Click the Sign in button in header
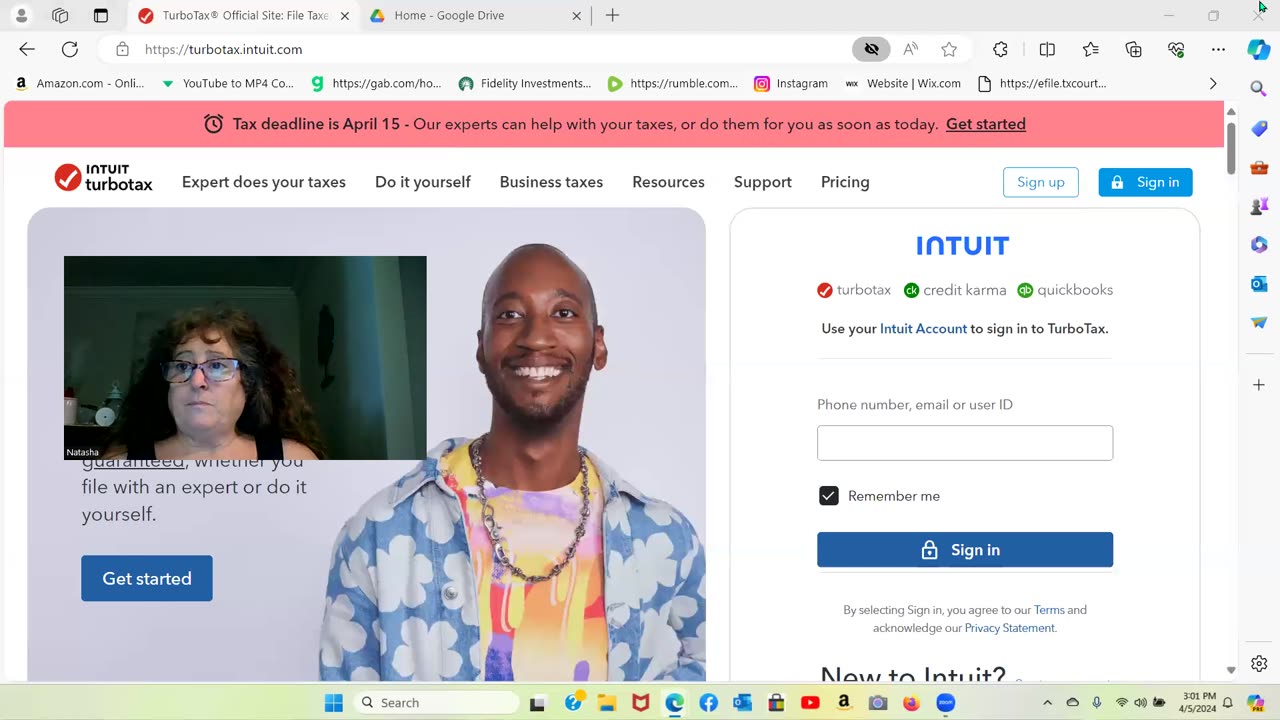 coord(1145,182)
